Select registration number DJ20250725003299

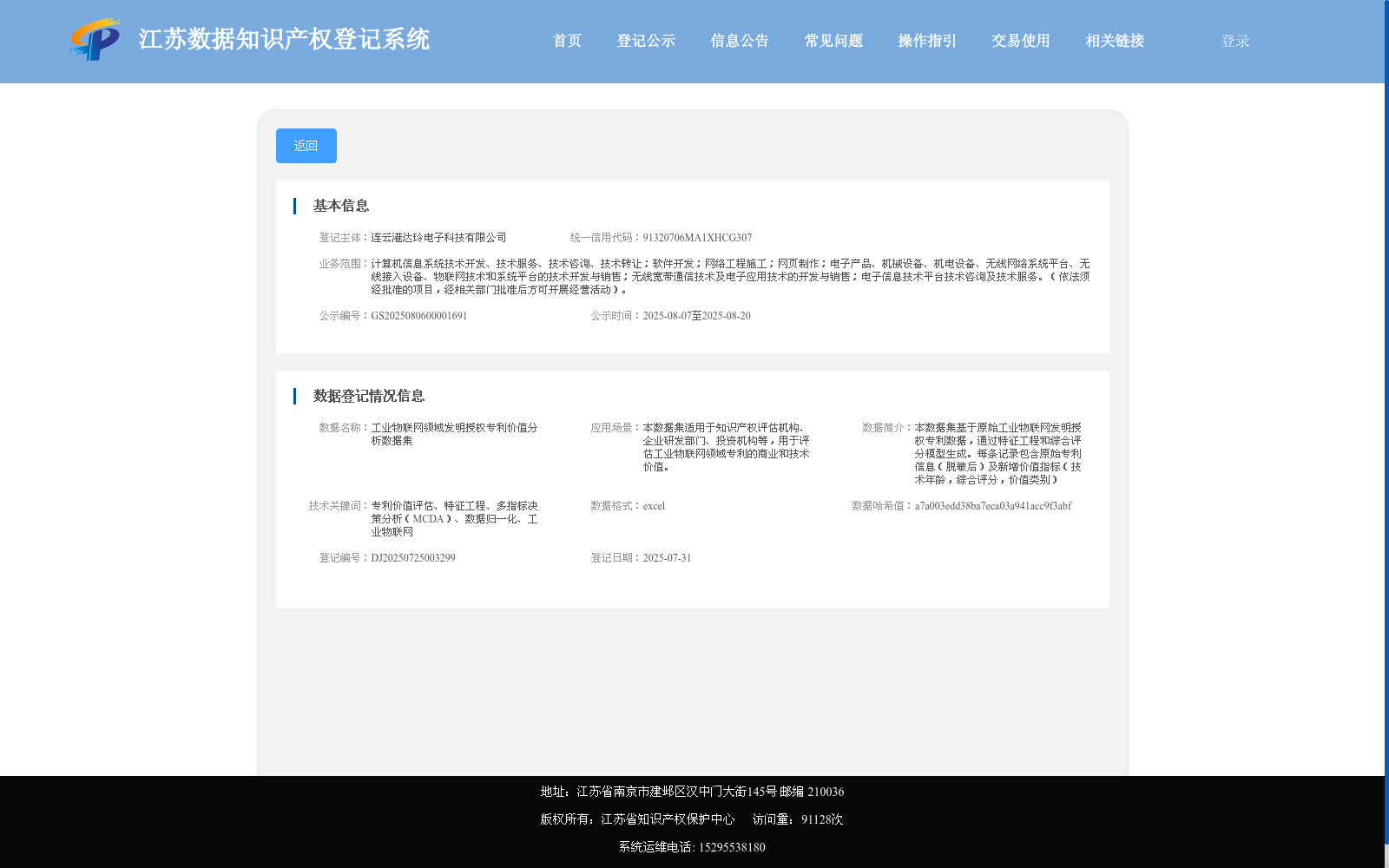point(413,558)
